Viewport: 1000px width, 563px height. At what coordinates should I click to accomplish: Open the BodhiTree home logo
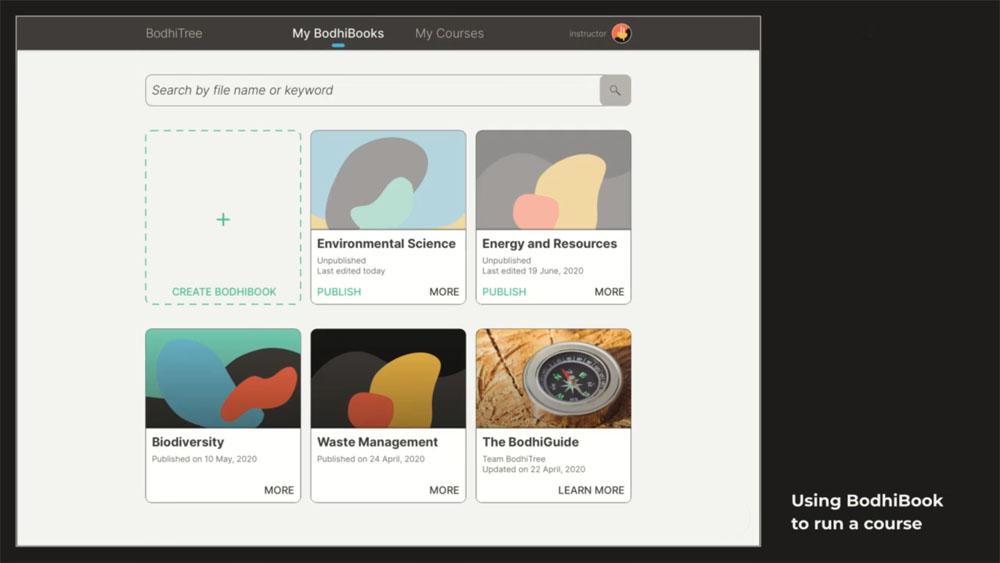(174, 33)
